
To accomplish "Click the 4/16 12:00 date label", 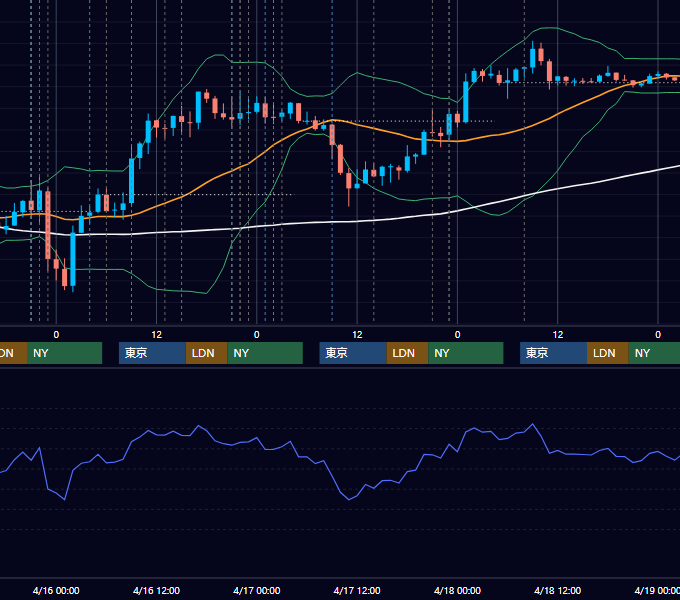I will click(x=156, y=590).
